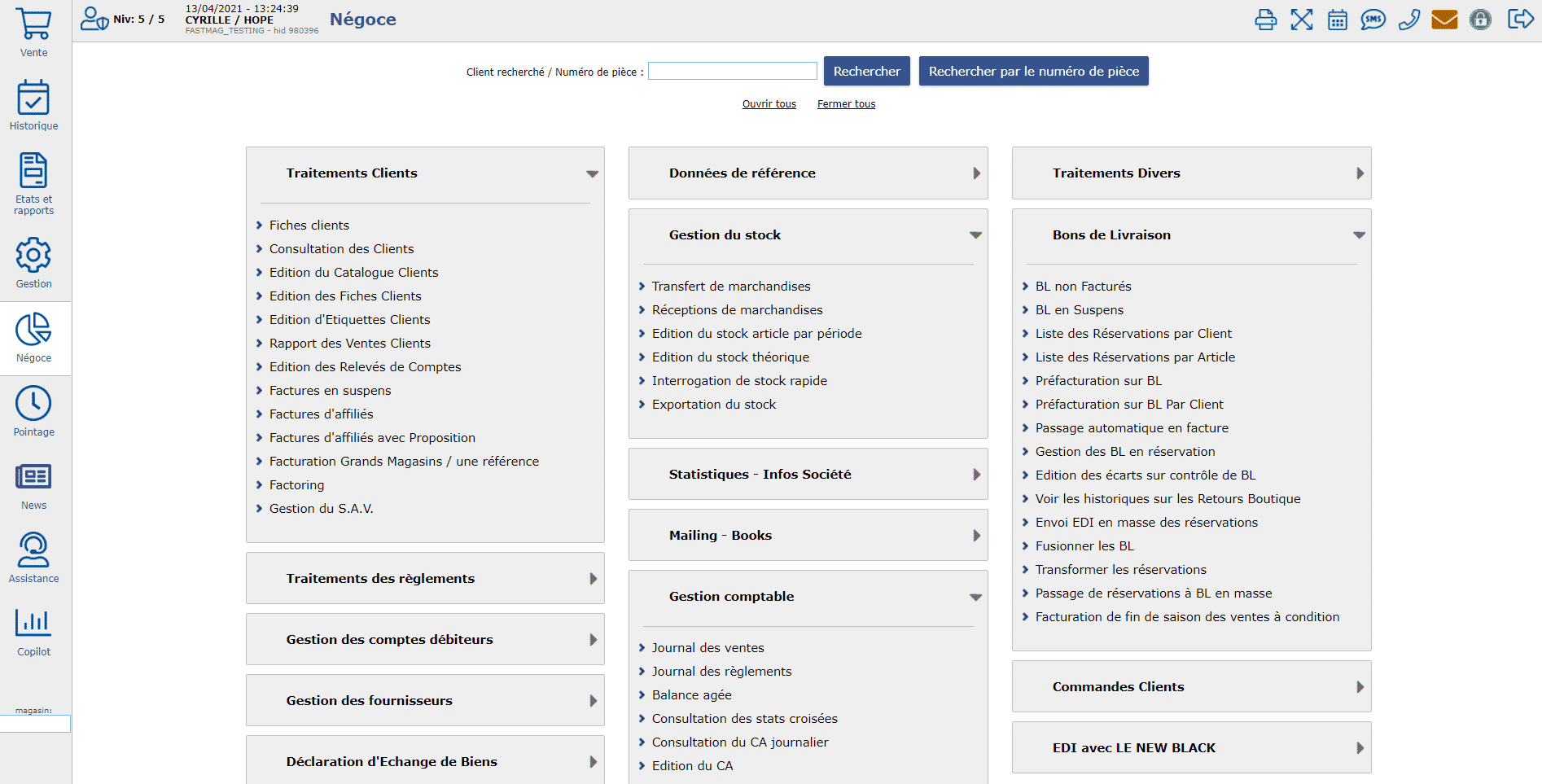
Task: Click the Ouvrir tous link
Action: click(769, 104)
